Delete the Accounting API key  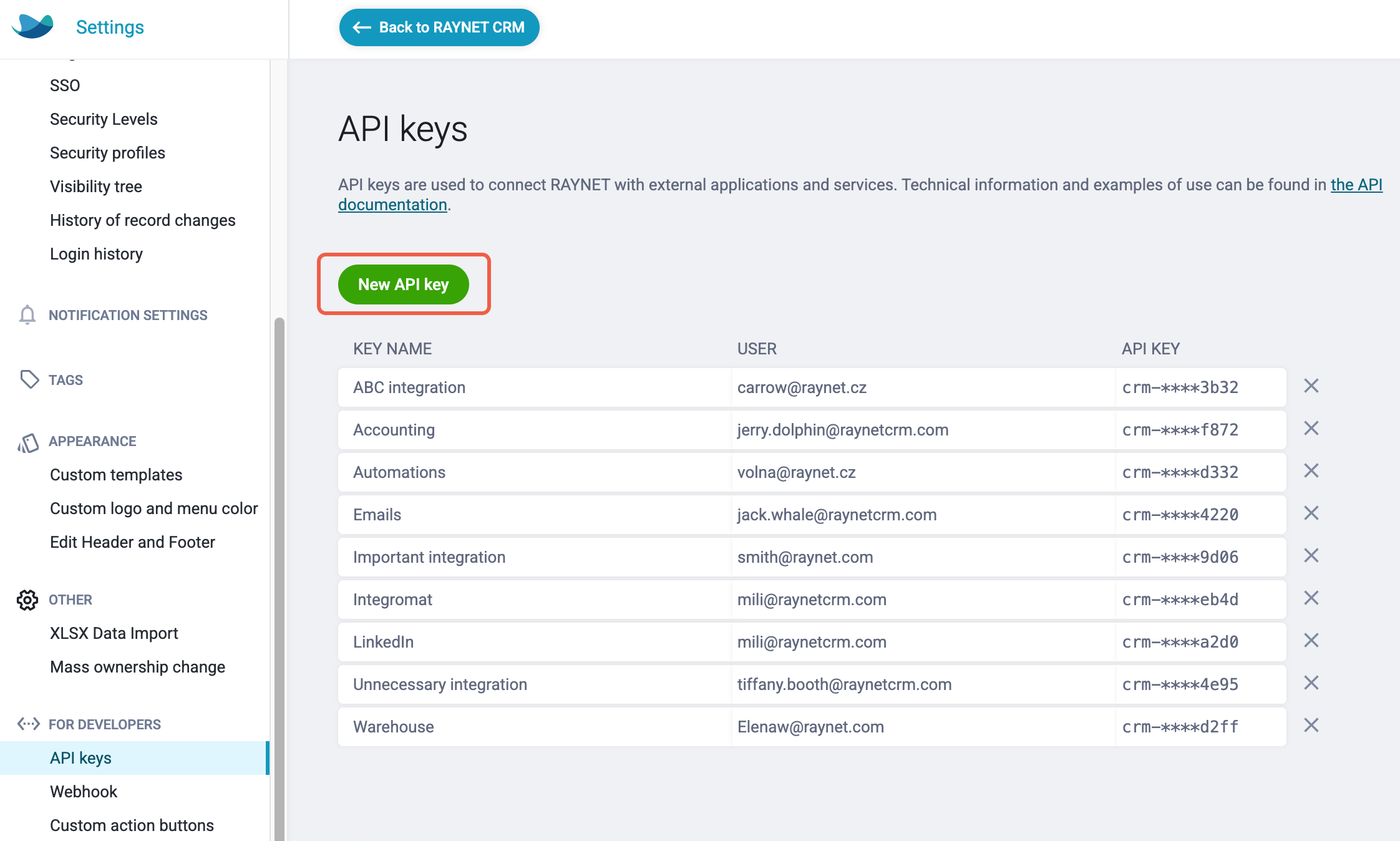[x=1311, y=429]
